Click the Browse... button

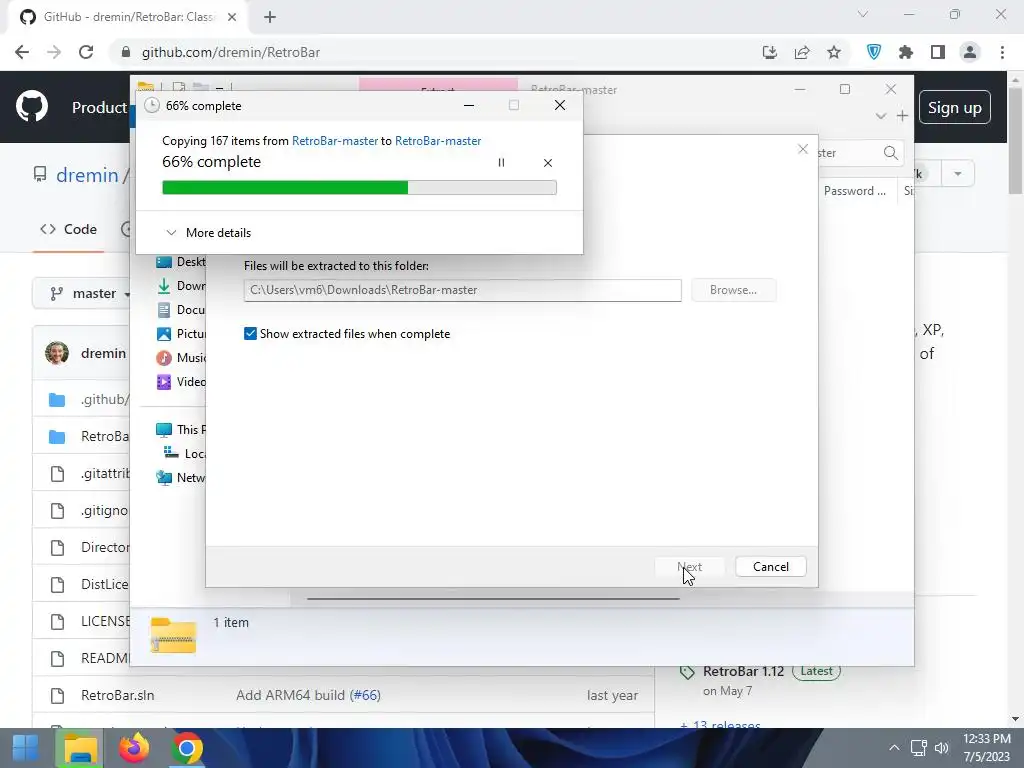(x=733, y=290)
